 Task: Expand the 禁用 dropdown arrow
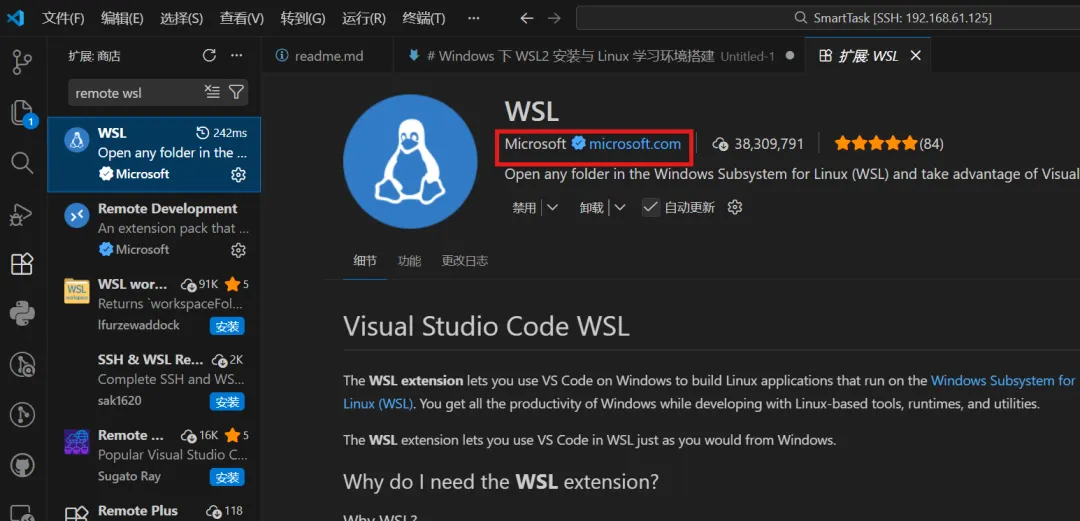pyautogui.click(x=552, y=207)
